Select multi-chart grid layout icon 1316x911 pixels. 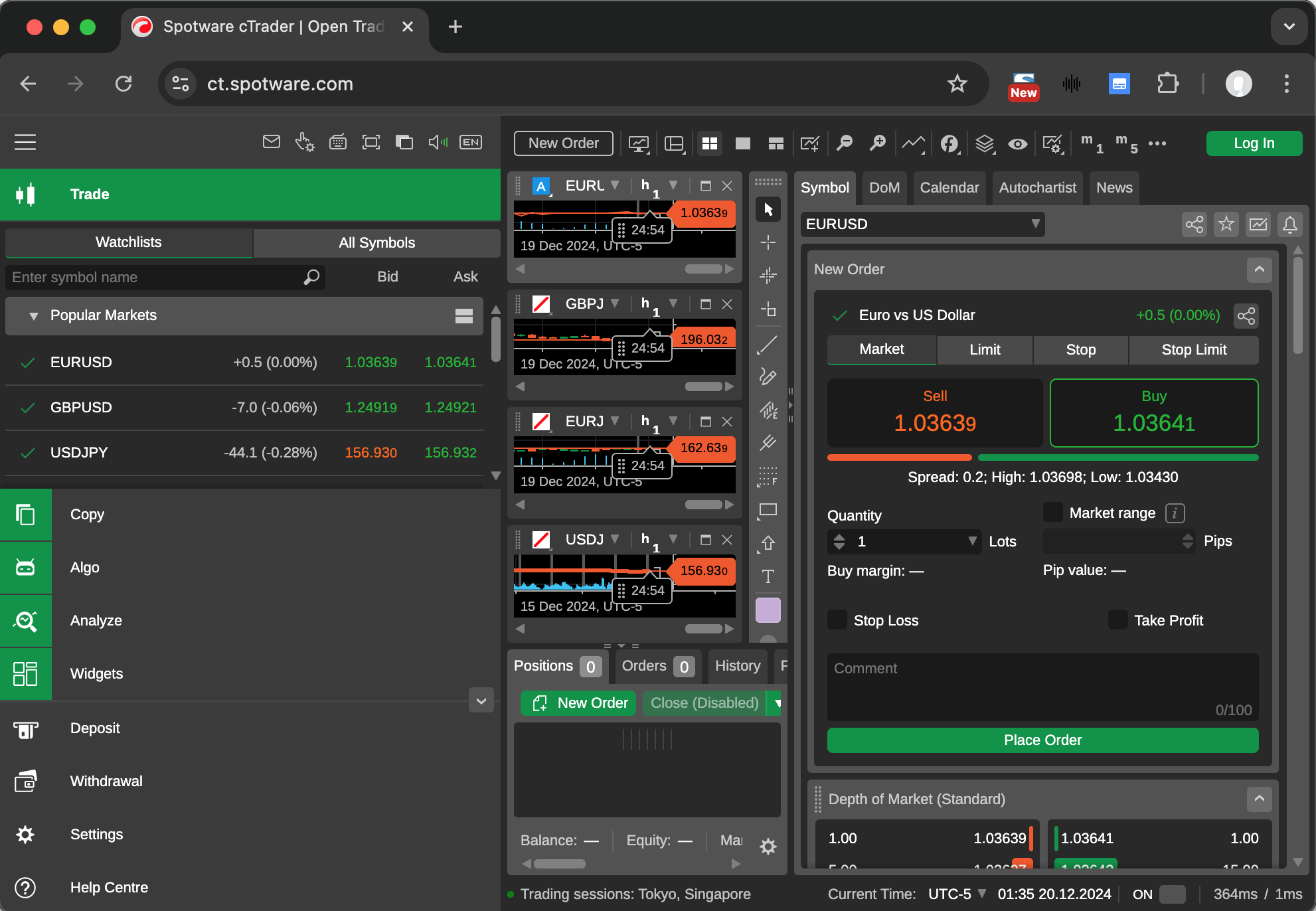pos(710,143)
